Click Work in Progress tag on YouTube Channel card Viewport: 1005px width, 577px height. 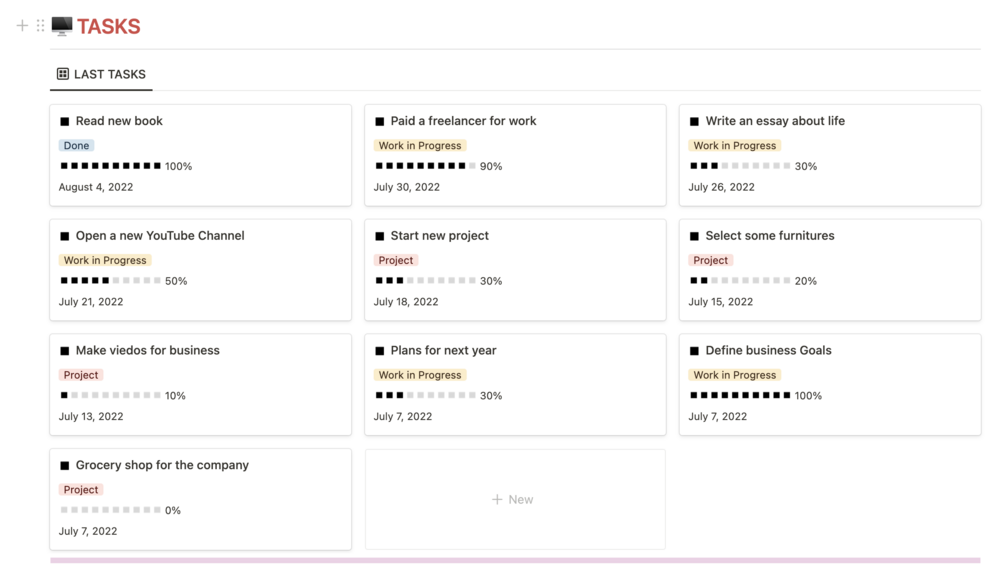105,261
